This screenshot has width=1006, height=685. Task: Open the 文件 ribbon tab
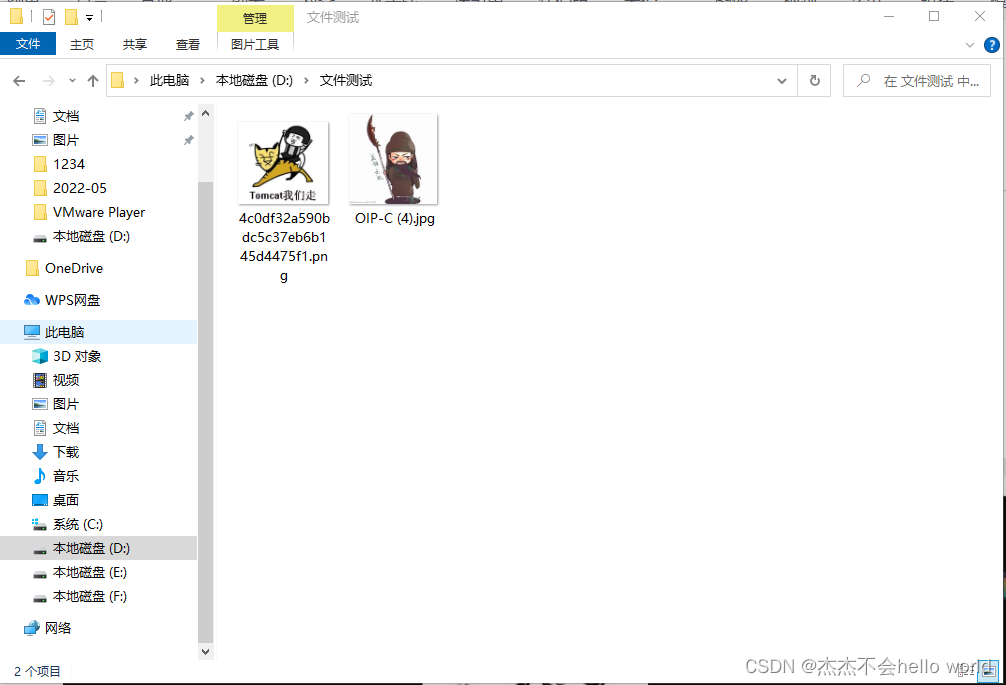pos(28,44)
